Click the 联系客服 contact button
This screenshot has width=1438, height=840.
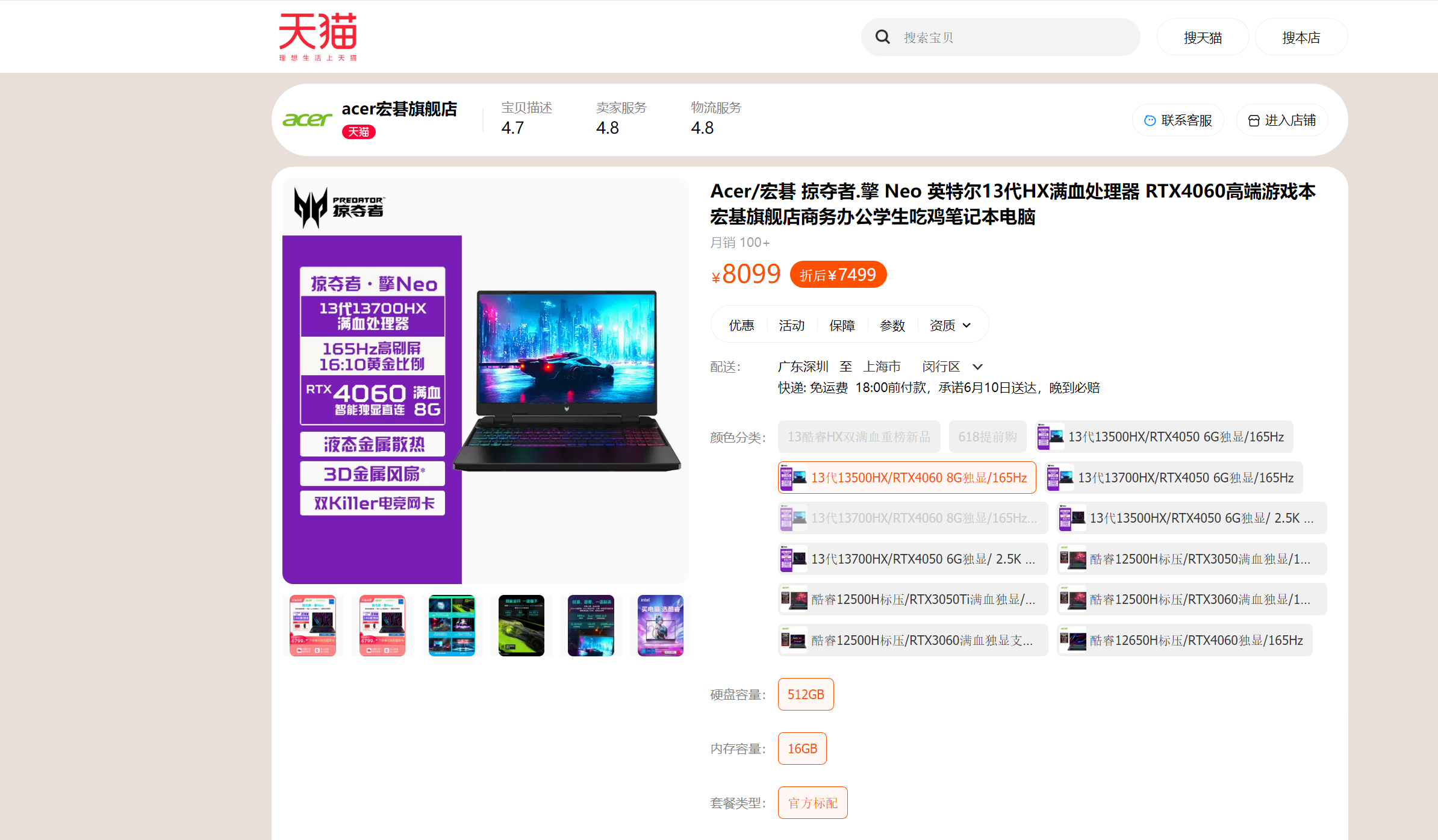(1178, 120)
